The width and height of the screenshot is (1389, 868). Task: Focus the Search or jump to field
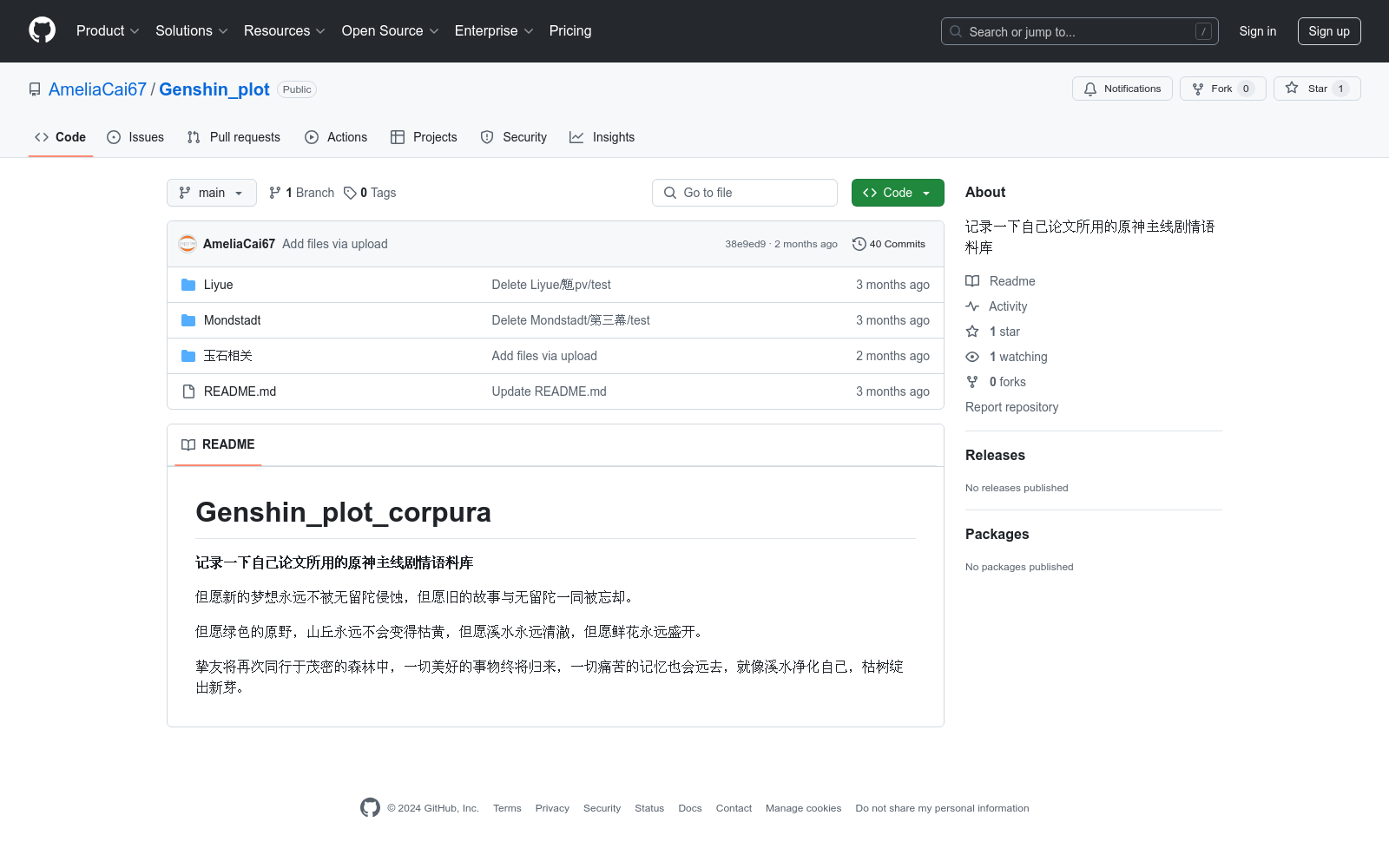[1080, 31]
